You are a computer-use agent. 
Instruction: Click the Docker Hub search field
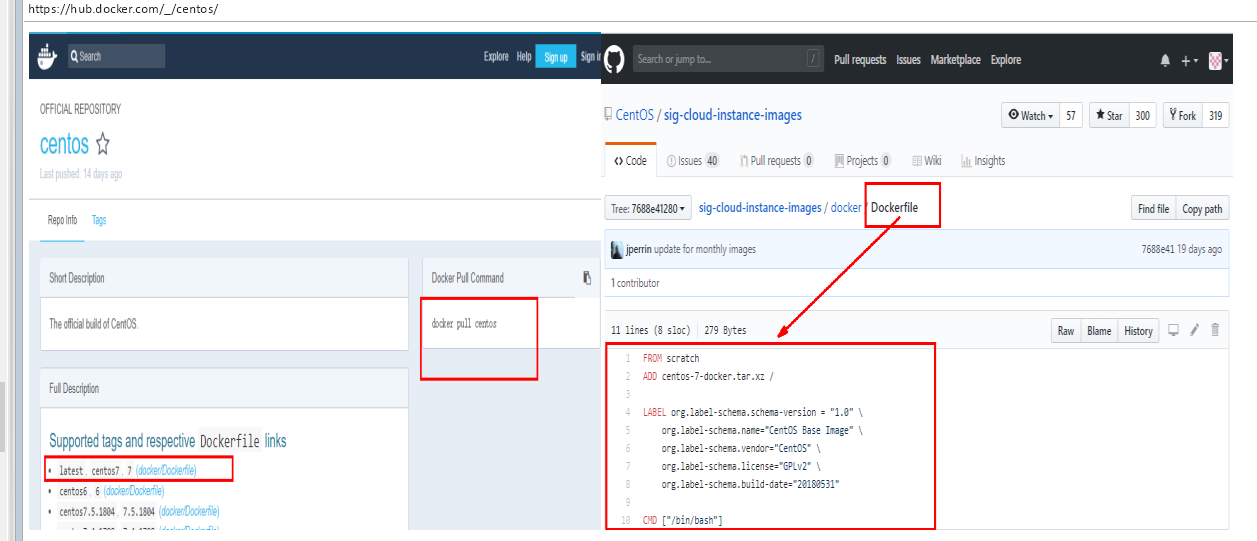click(x=116, y=57)
